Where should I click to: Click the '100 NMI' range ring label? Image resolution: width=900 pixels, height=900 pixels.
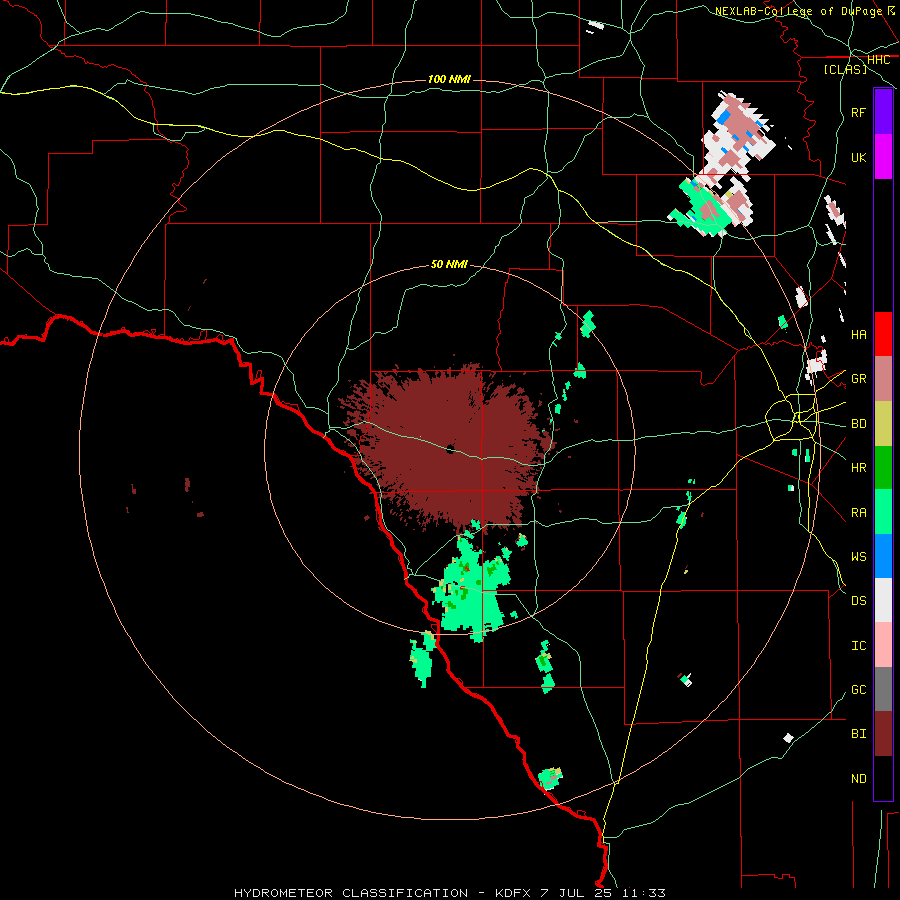click(x=449, y=79)
